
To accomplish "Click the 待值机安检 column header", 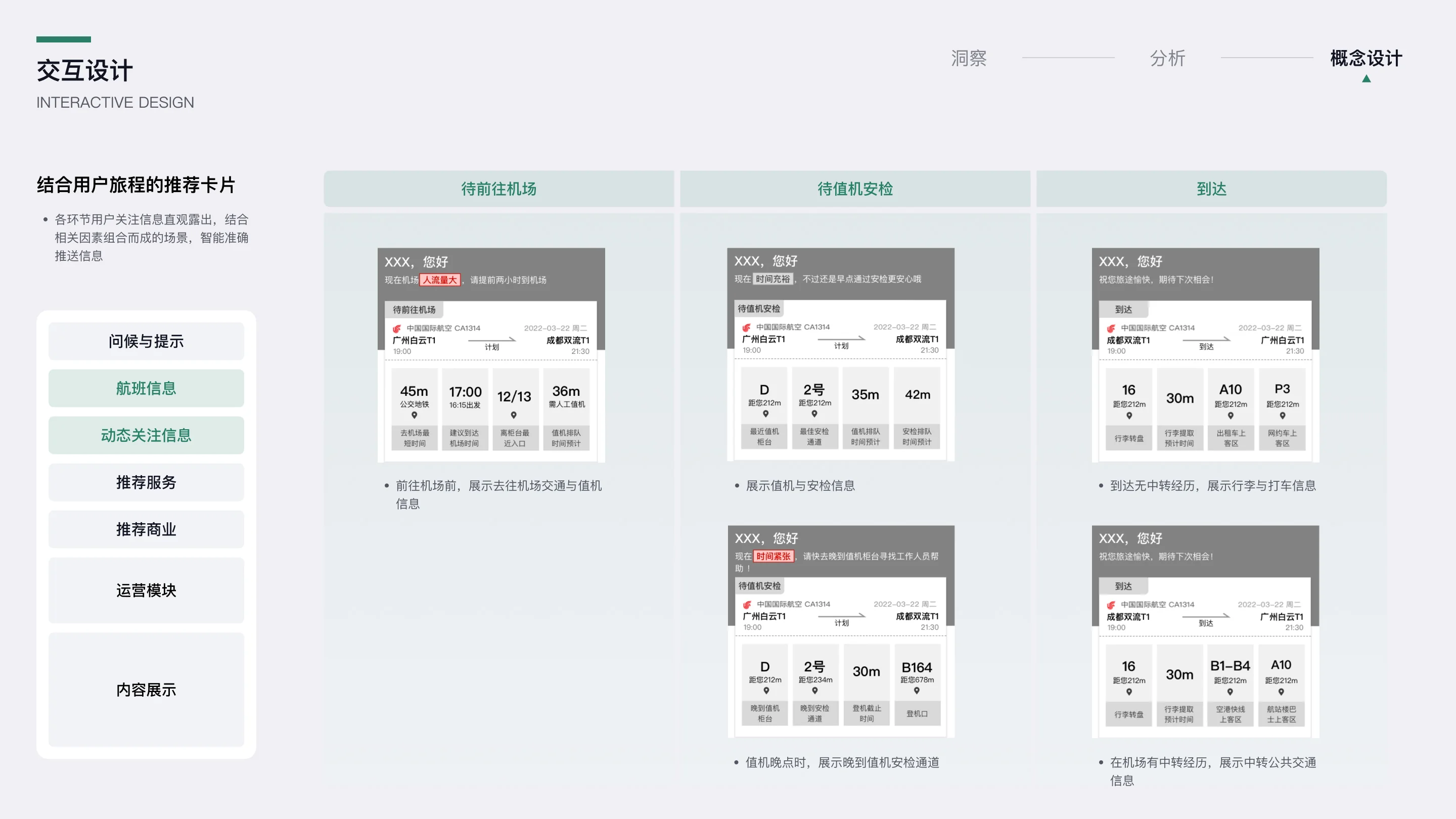I will click(x=855, y=189).
